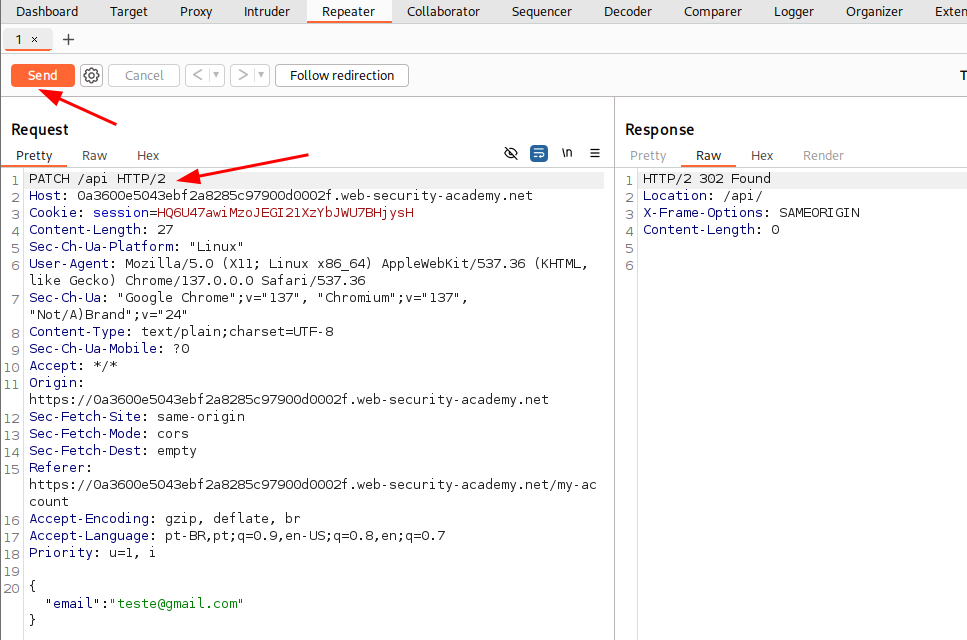Add a new Repeater tab
Image resolution: width=967 pixels, height=640 pixels.
pyautogui.click(x=68, y=39)
